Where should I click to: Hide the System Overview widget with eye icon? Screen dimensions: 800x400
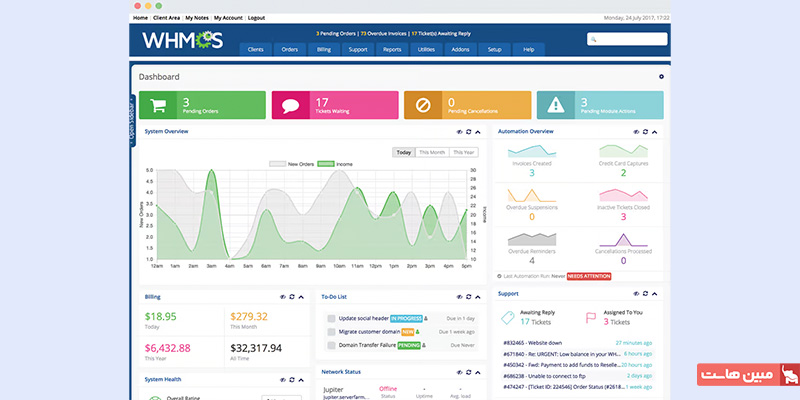pos(459,132)
